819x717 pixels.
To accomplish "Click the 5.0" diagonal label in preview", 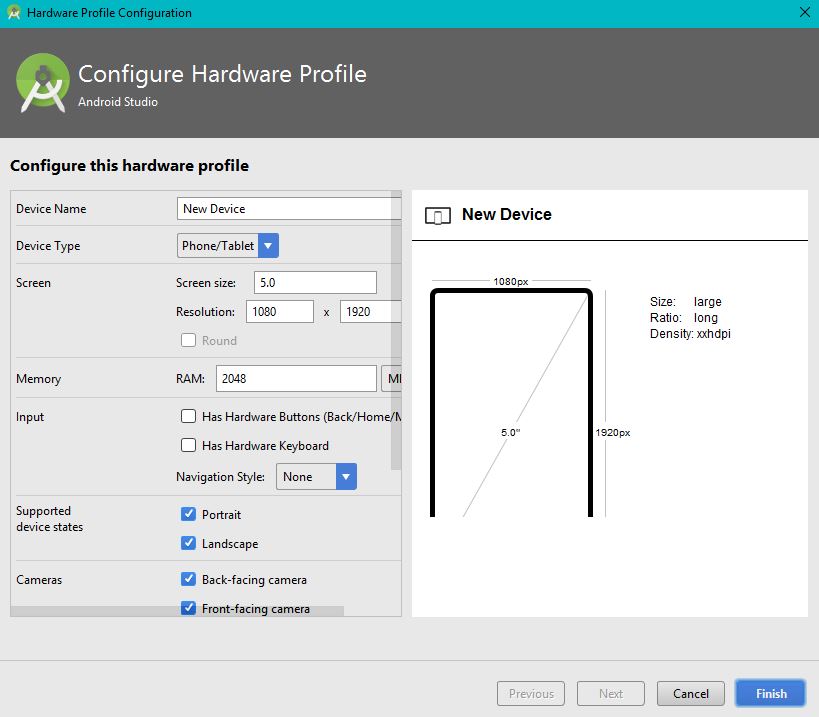I will 510,432.
